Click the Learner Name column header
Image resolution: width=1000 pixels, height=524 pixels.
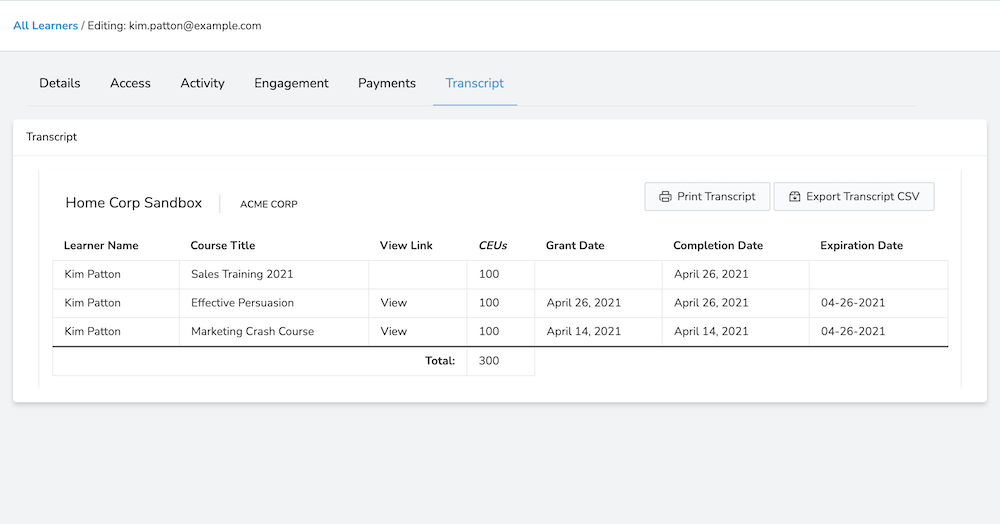pyautogui.click(x=101, y=245)
